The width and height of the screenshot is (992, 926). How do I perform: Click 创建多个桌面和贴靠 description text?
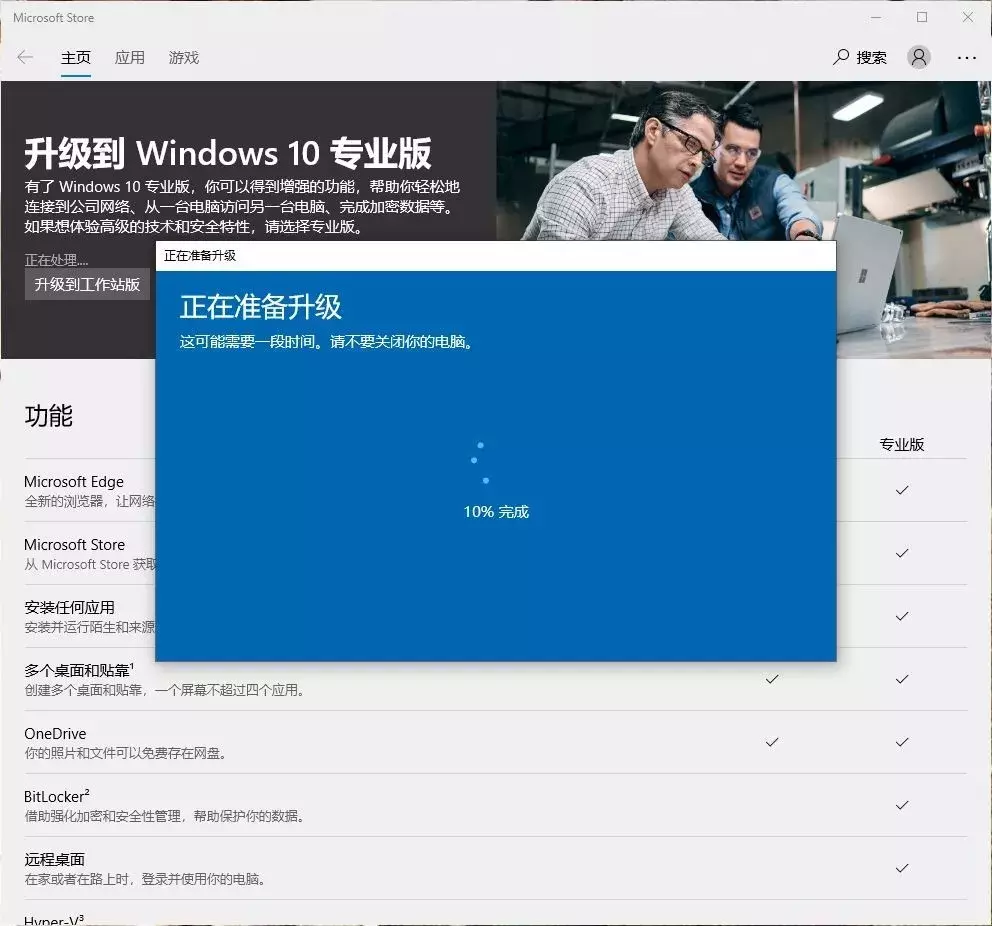[164, 690]
